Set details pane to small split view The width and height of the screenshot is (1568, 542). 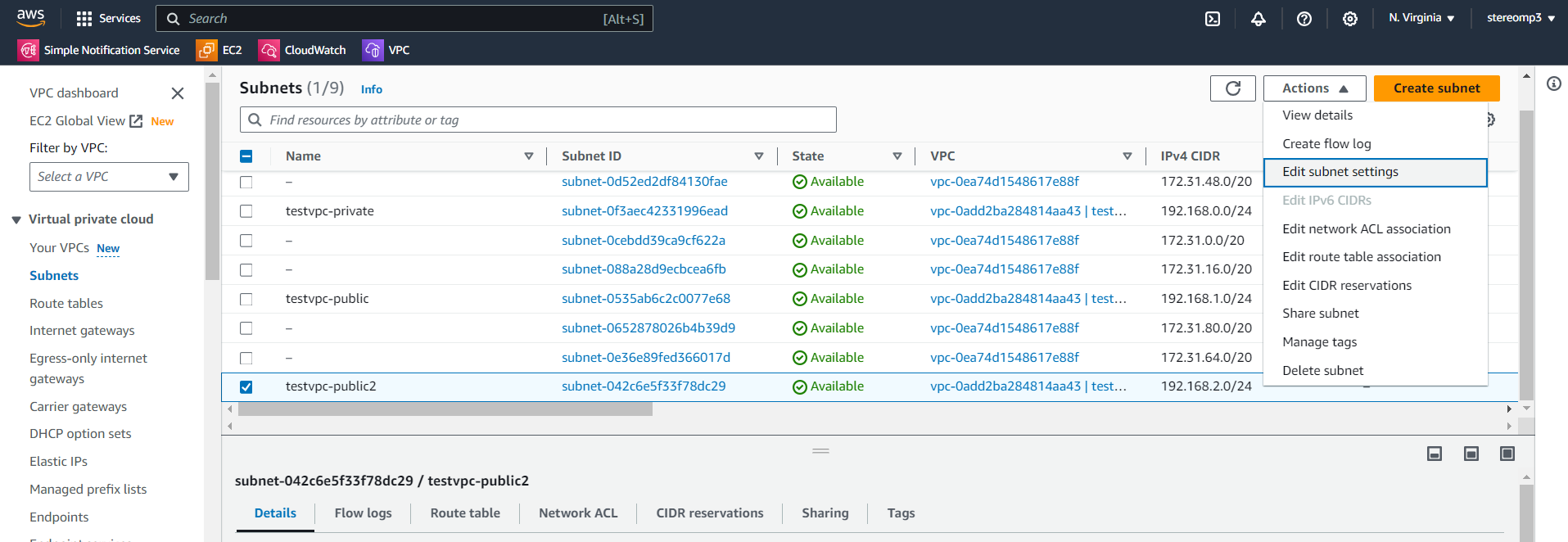1435,454
